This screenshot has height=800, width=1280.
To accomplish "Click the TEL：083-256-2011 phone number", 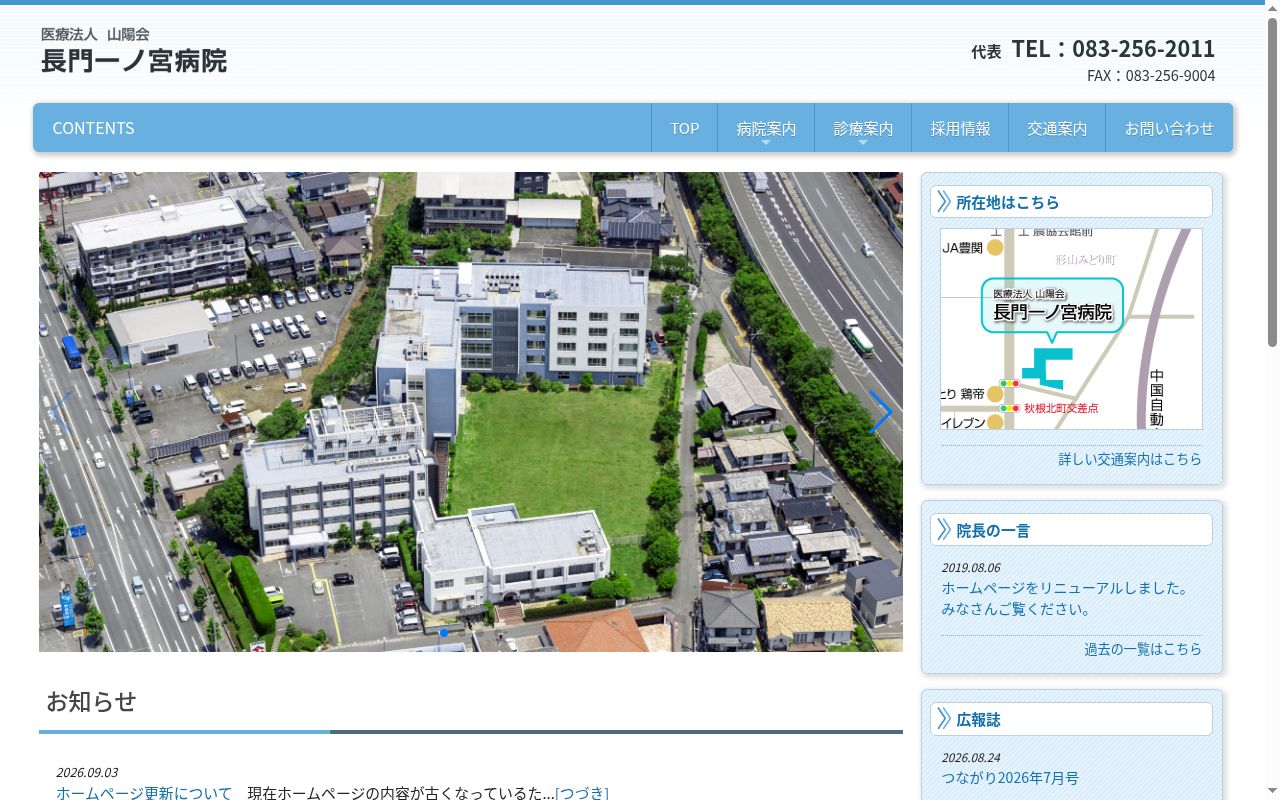I will point(1113,49).
